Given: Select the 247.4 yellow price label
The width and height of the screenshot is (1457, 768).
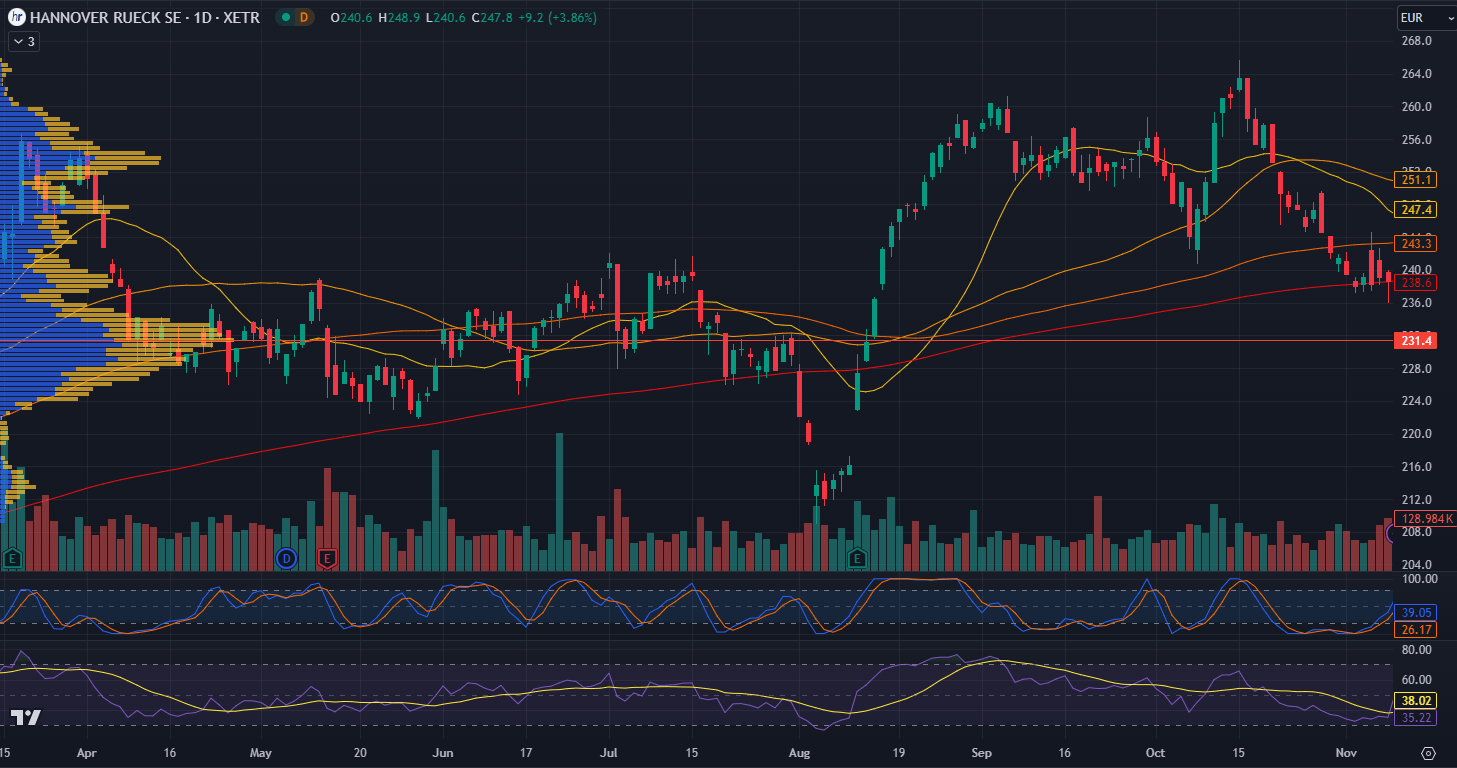Looking at the screenshot, I should [x=1415, y=210].
